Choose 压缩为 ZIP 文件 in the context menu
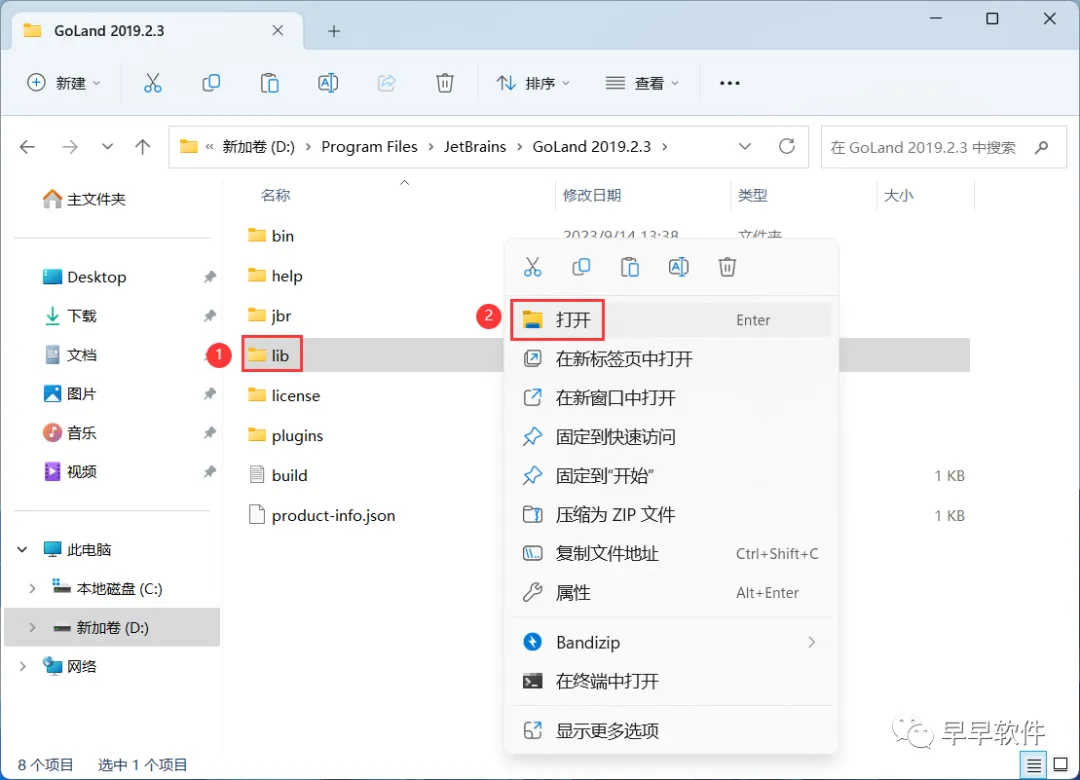The height and width of the screenshot is (780, 1080). pos(671,515)
